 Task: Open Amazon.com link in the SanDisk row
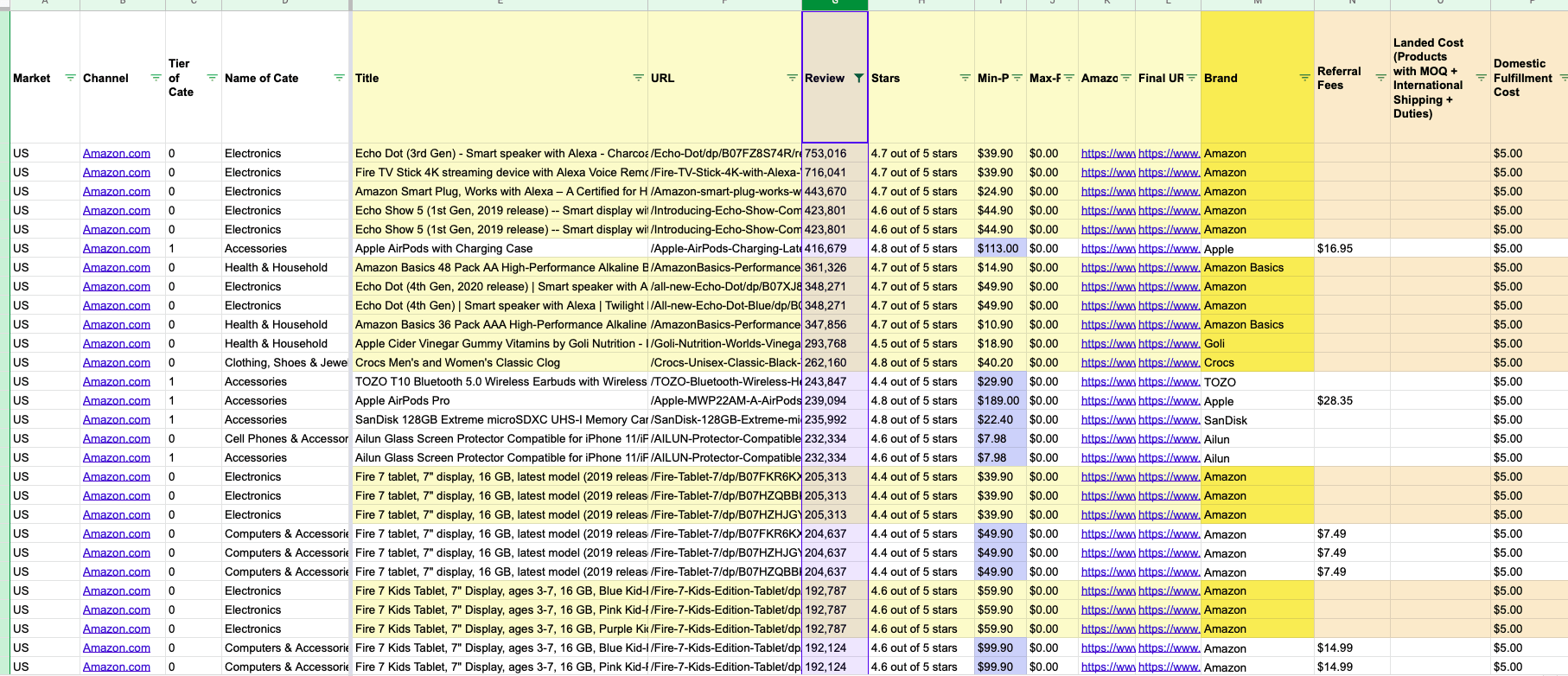117,420
